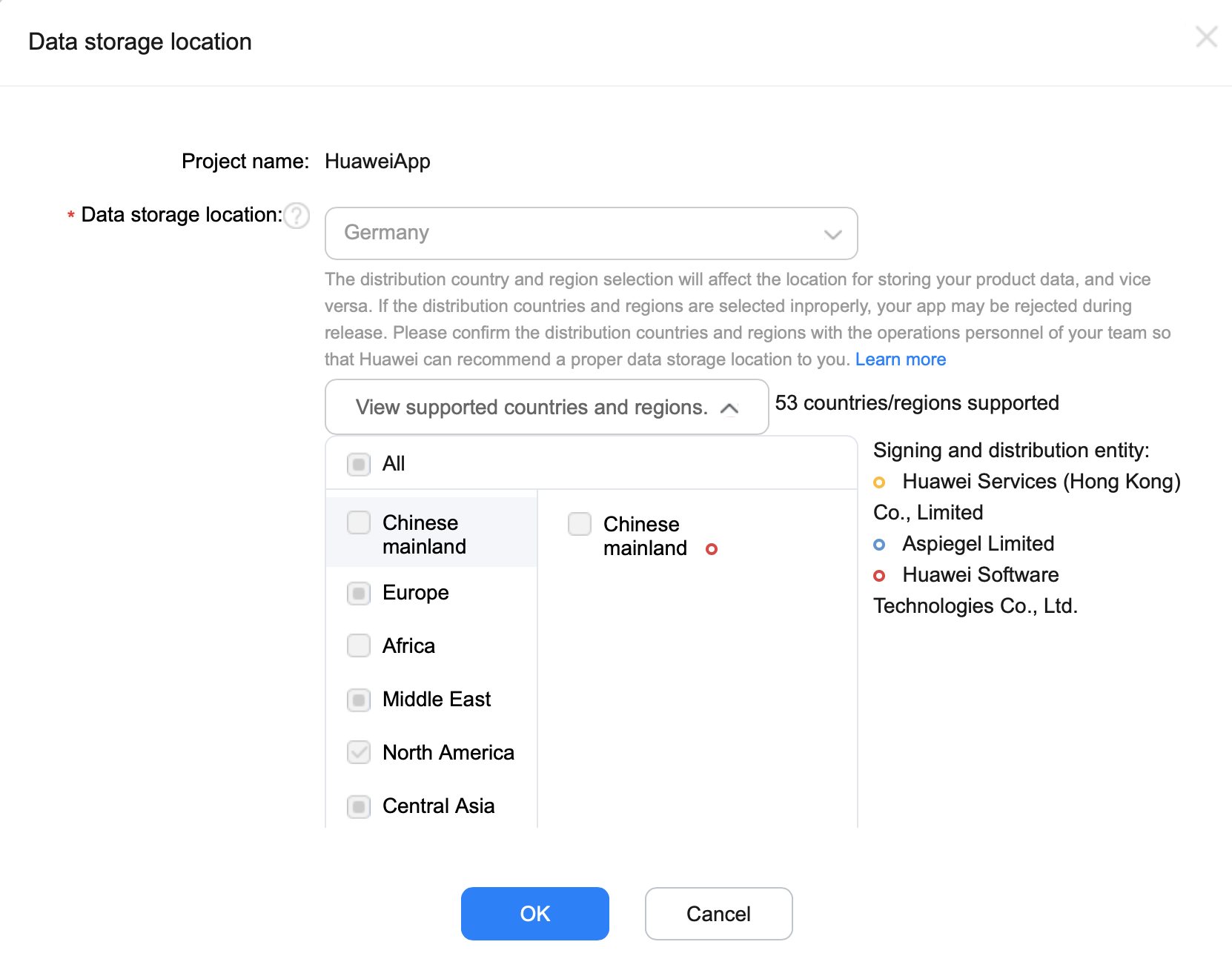1232x956 pixels.
Task: Click the blue marker for Aspiegel Limited
Action: point(879,545)
